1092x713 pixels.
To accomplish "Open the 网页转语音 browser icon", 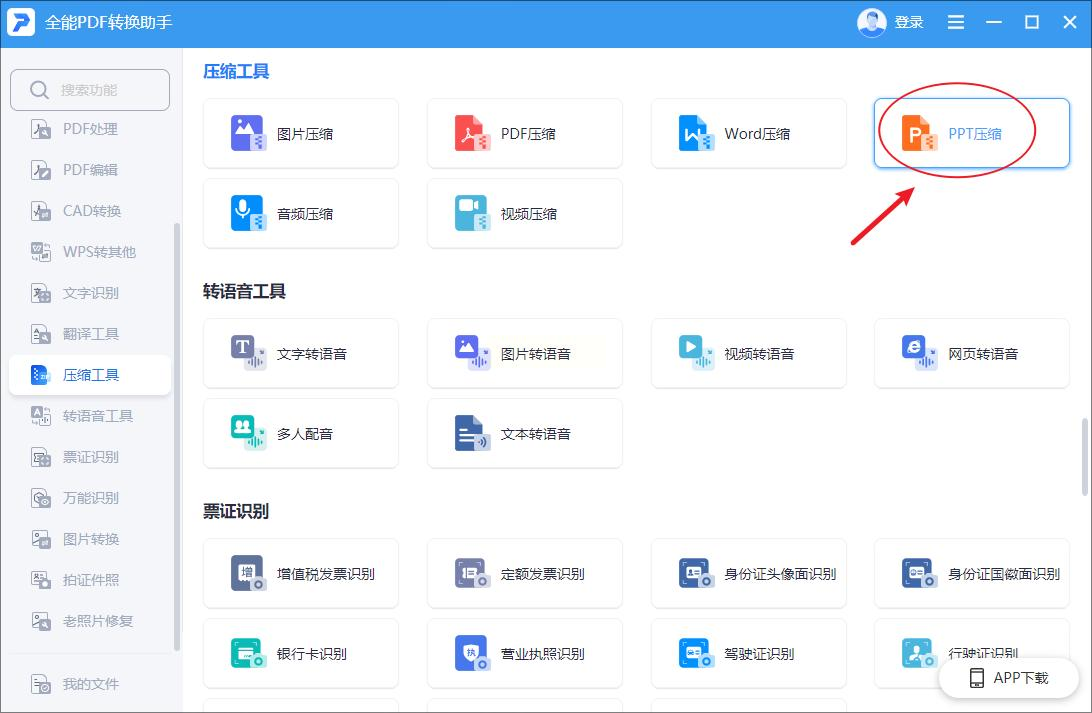I will click(918, 353).
